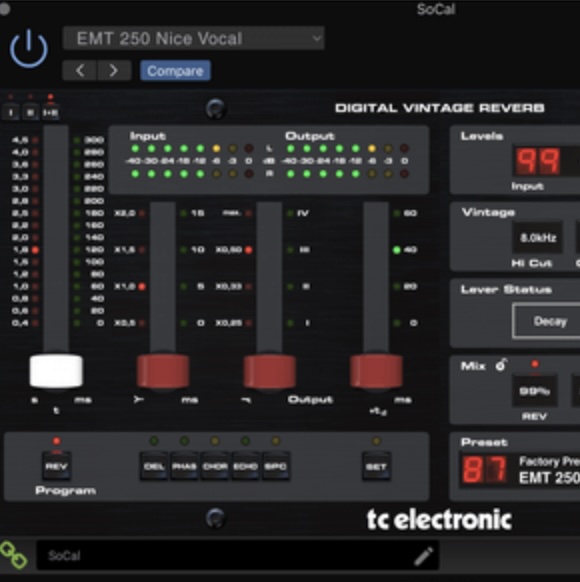Select engine I button

point(11,112)
